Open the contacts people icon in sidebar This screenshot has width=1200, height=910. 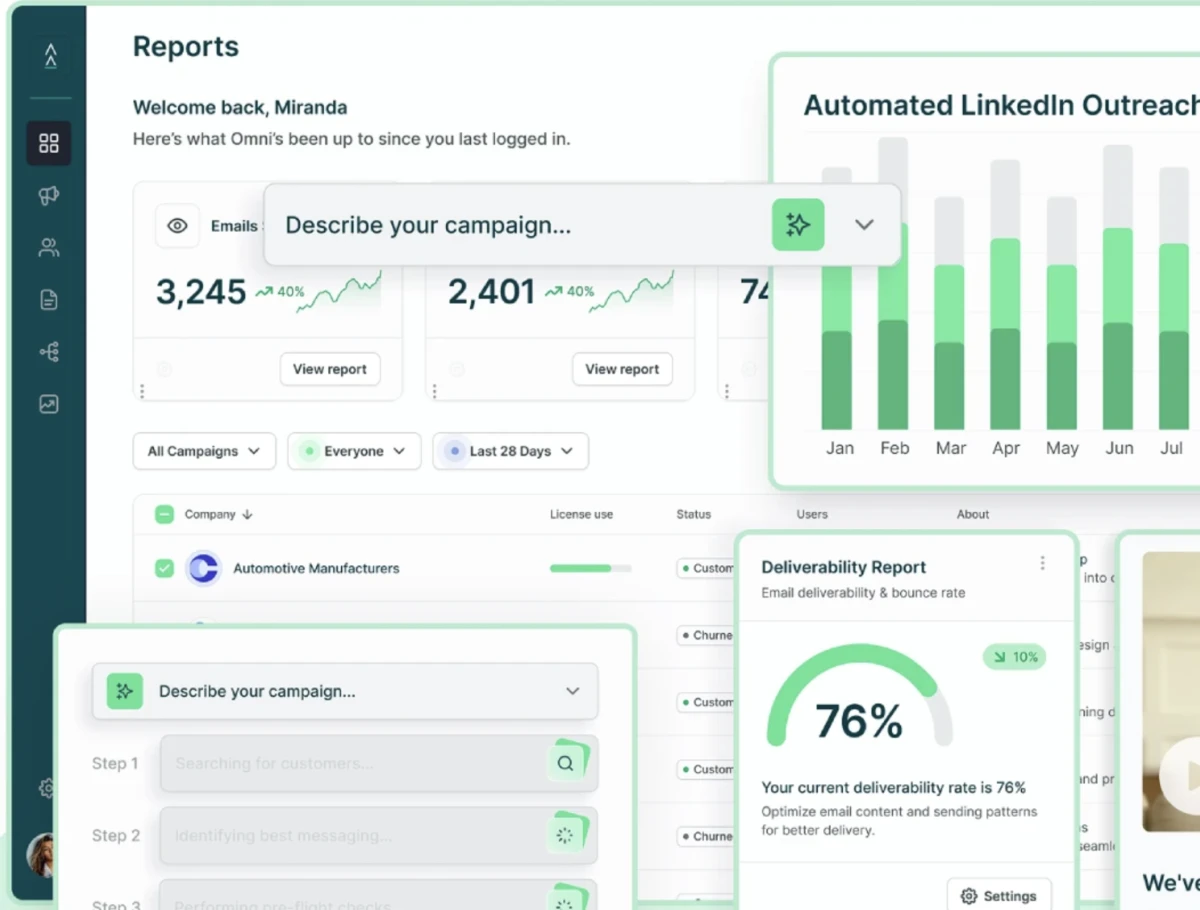[49, 248]
